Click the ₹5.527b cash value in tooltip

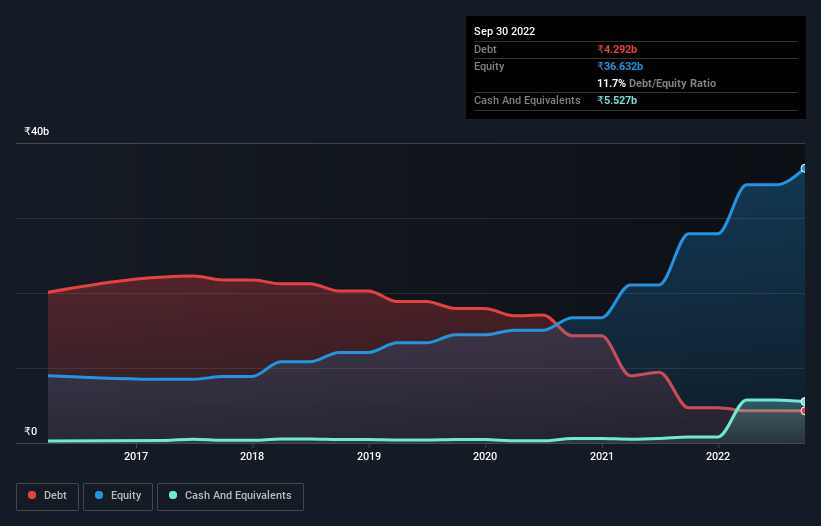coord(617,100)
